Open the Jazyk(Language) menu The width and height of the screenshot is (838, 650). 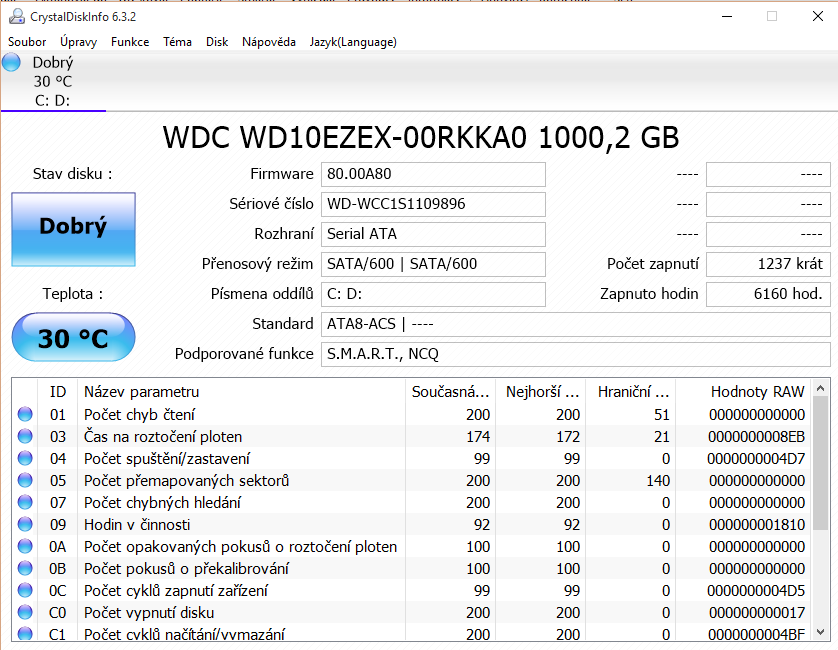tap(353, 42)
